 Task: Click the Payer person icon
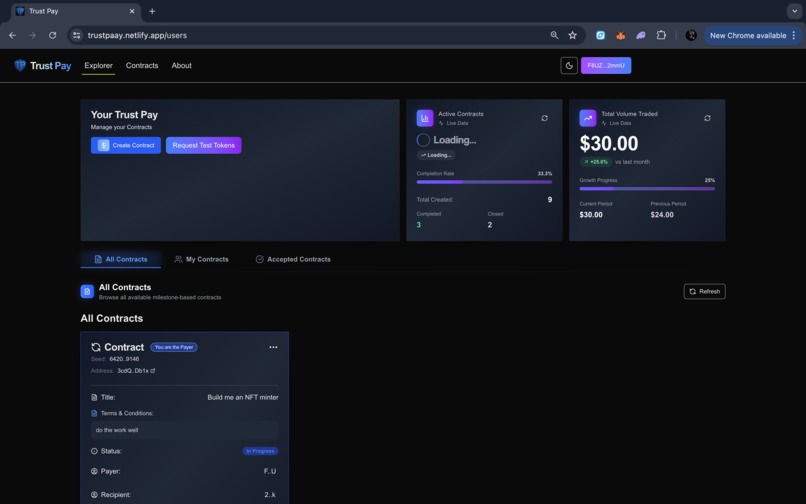coord(94,471)
